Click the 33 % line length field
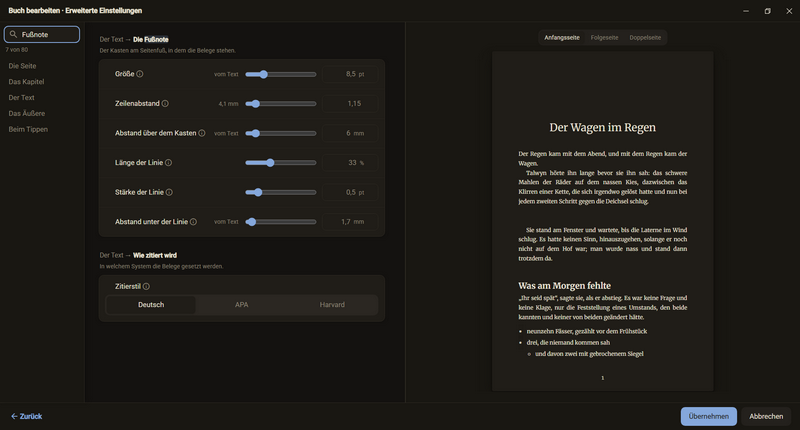Image resolution: width=800 pixels, height=430 pixels. 351,163
